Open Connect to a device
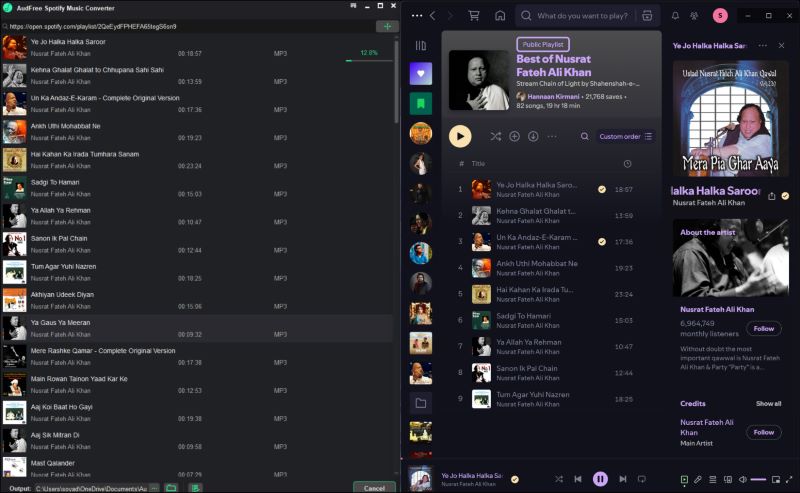Screen dimensions: 800x493 pos(728,479)
